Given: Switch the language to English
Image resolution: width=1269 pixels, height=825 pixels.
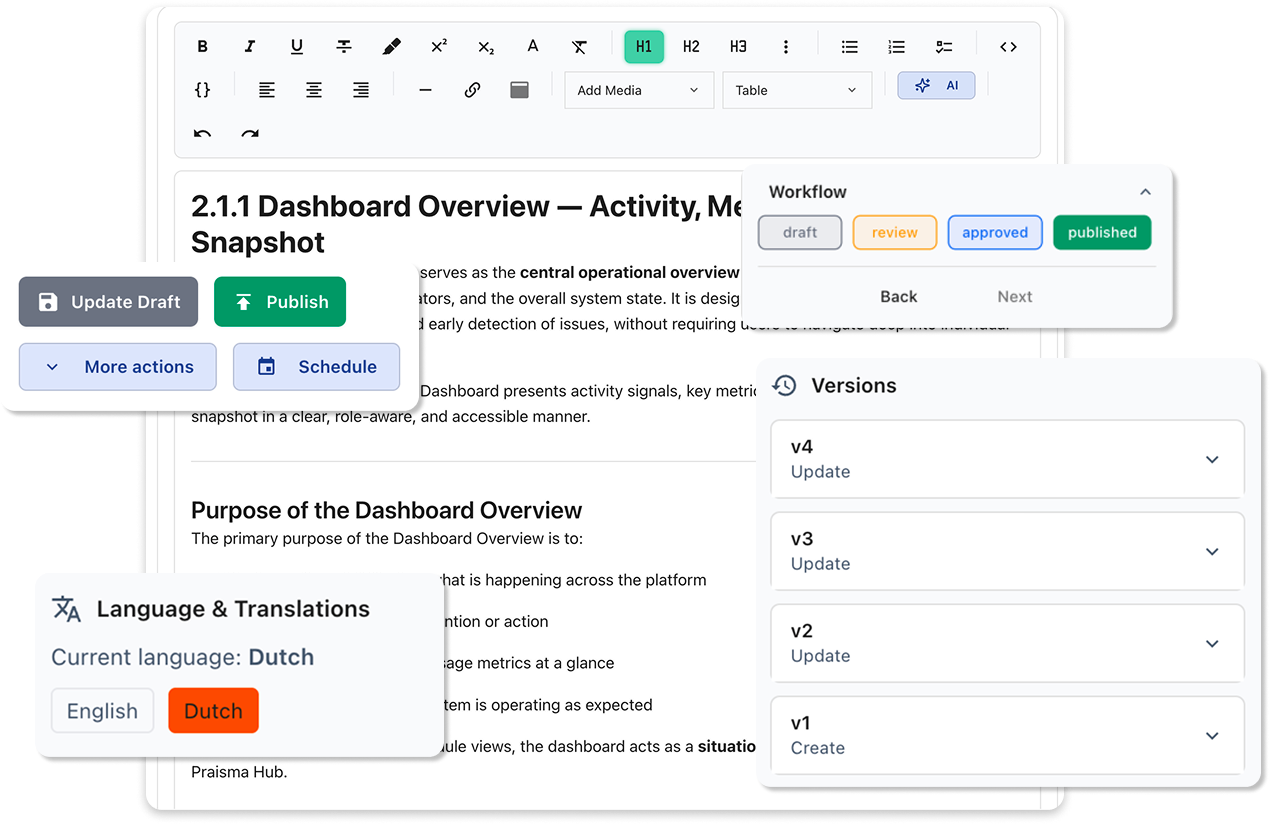Looking at the screenshot, I should click(102, 711).
